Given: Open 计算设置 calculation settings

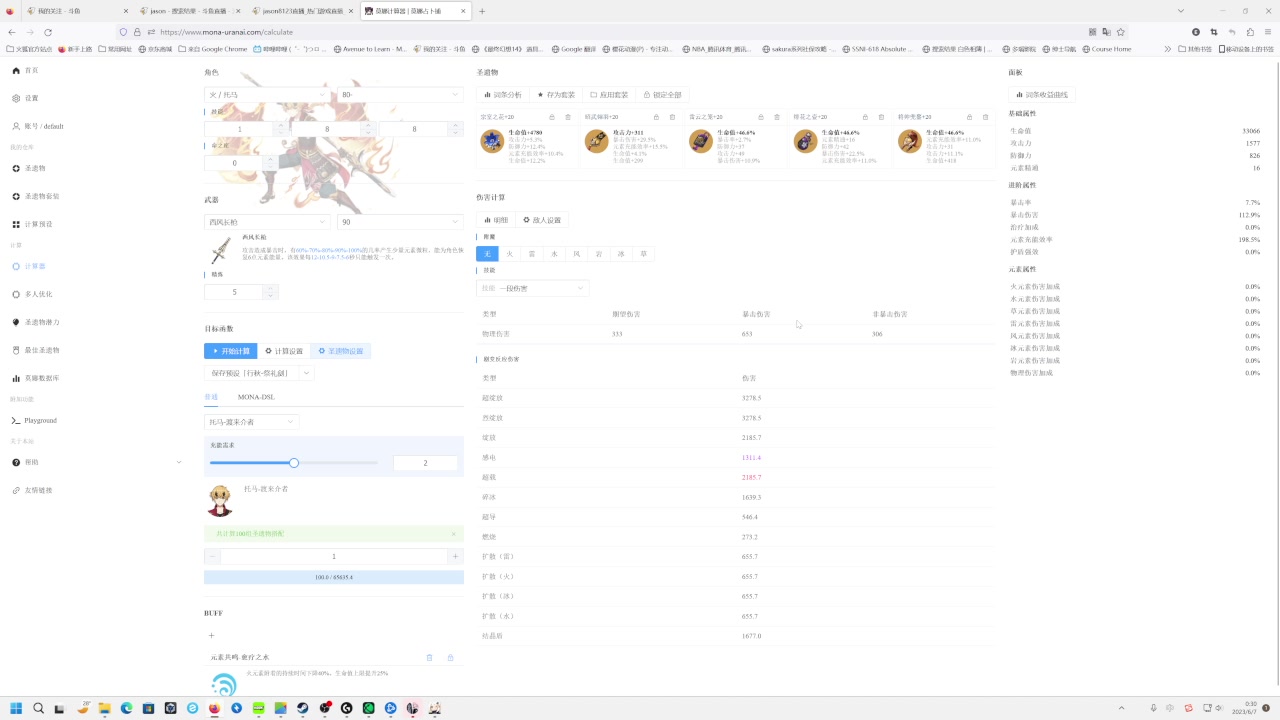Looking at the screenshot, I should pos(284,351).
